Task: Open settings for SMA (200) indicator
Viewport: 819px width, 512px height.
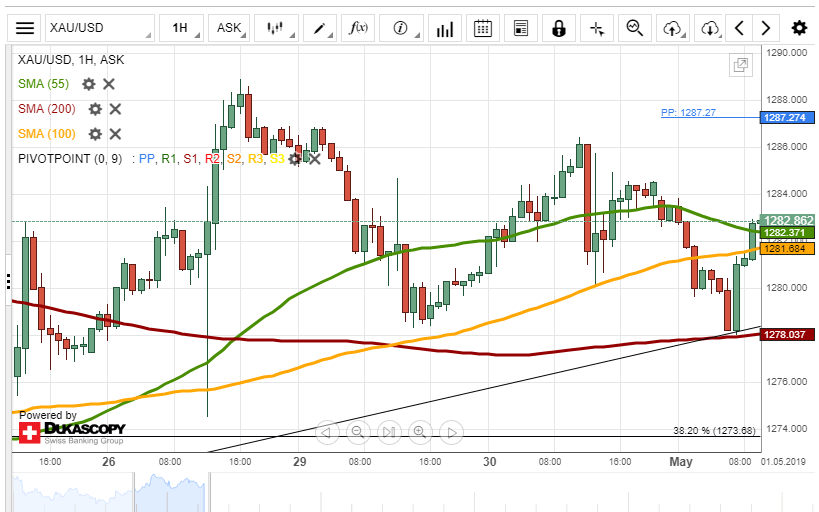Action: point(95,109)
